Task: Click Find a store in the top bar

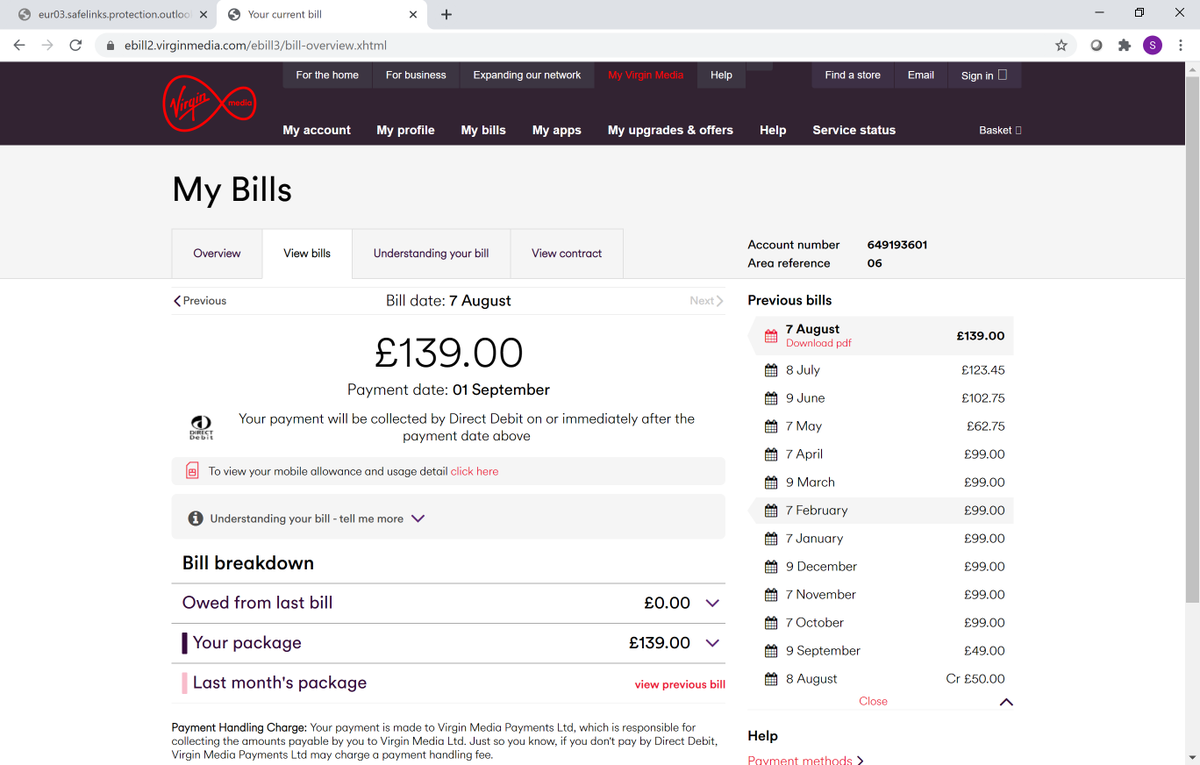Action: click(853, 75)
